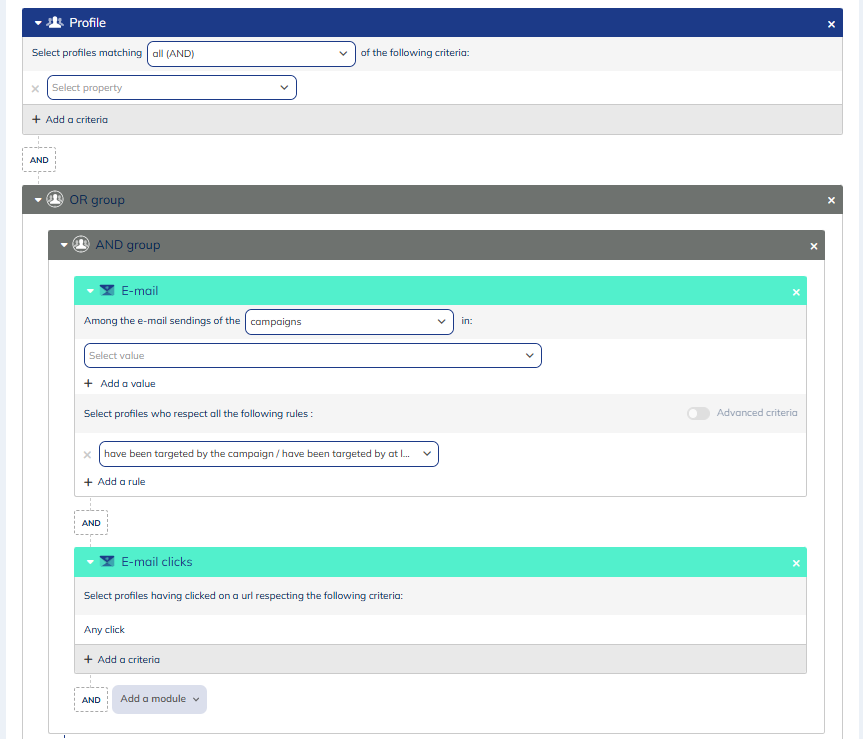Close the E-mail clicks module

796,563
